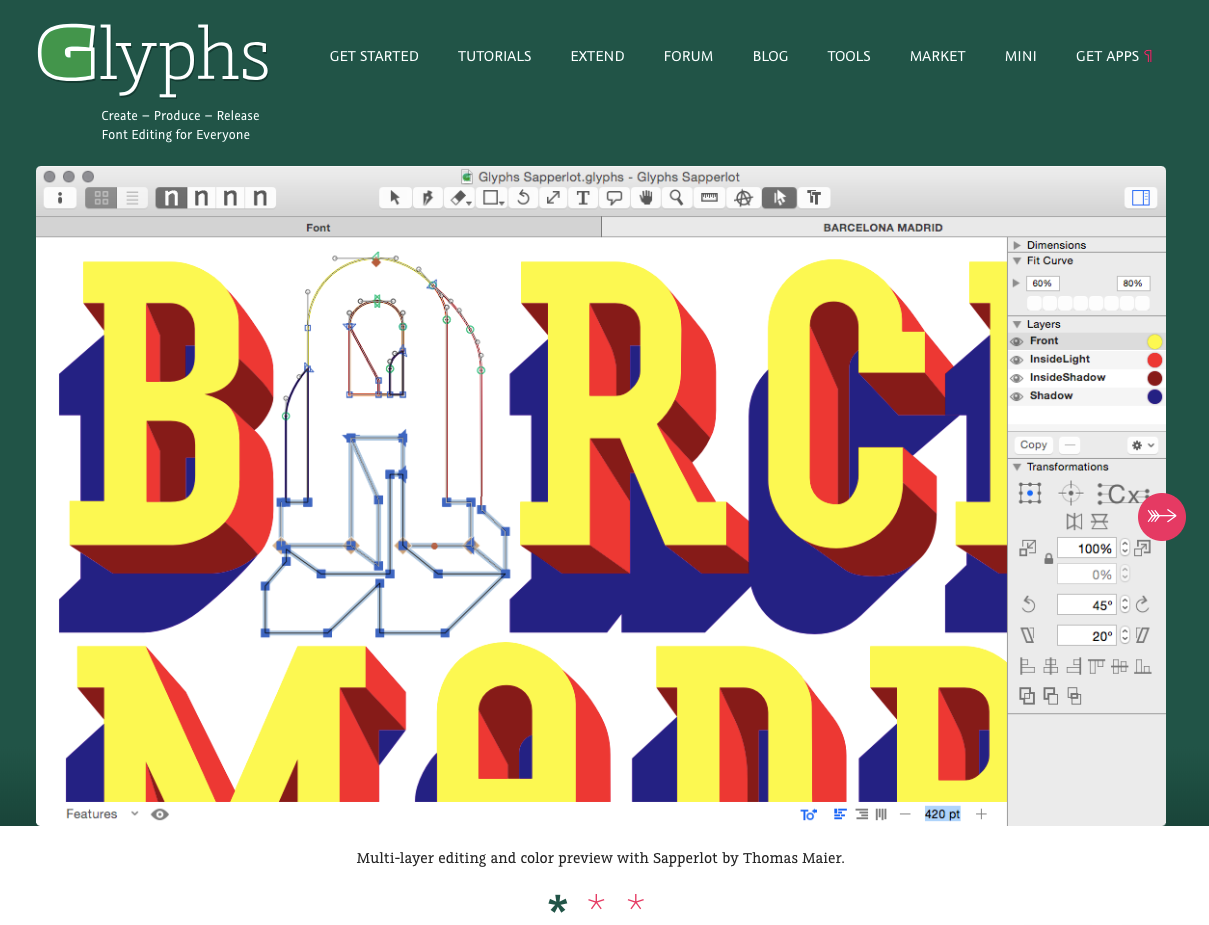Select the highlighted Select All Layers tool
This screenshot has width=1209, height=925.
[x=779, y=198]
